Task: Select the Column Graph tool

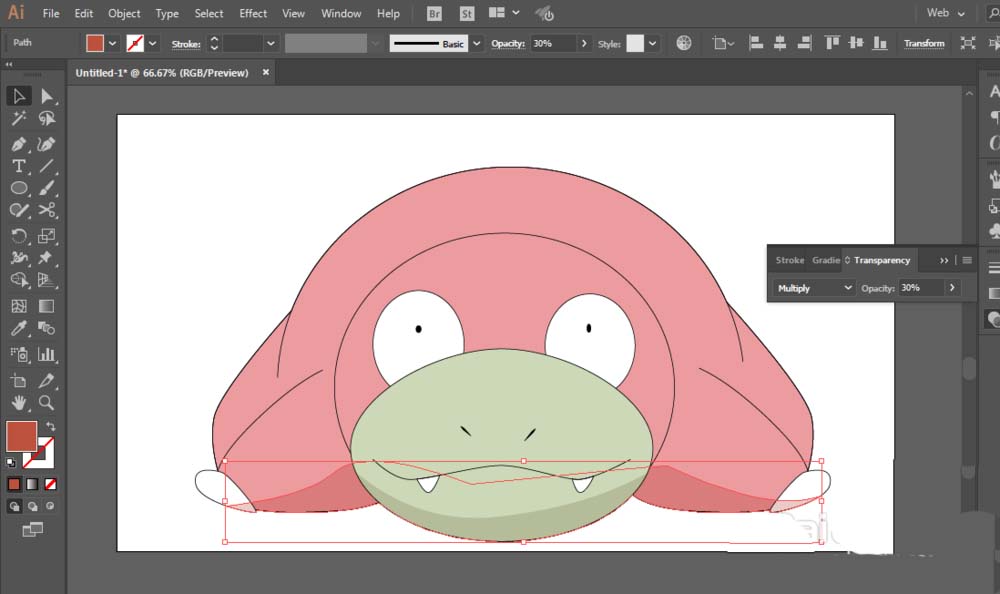Action: (x=47, y=354)
